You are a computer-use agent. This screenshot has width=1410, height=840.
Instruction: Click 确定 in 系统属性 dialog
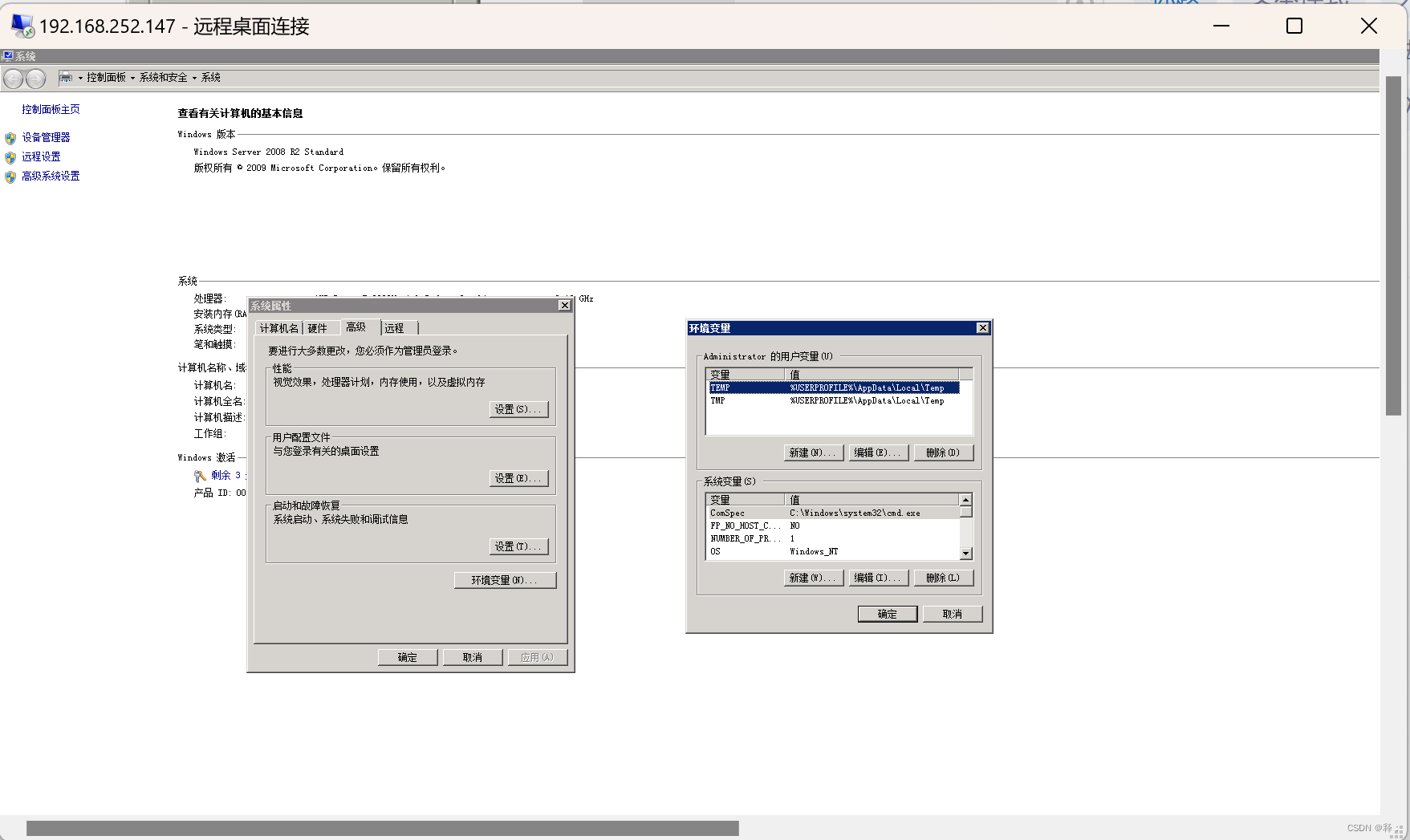(408, 657)
